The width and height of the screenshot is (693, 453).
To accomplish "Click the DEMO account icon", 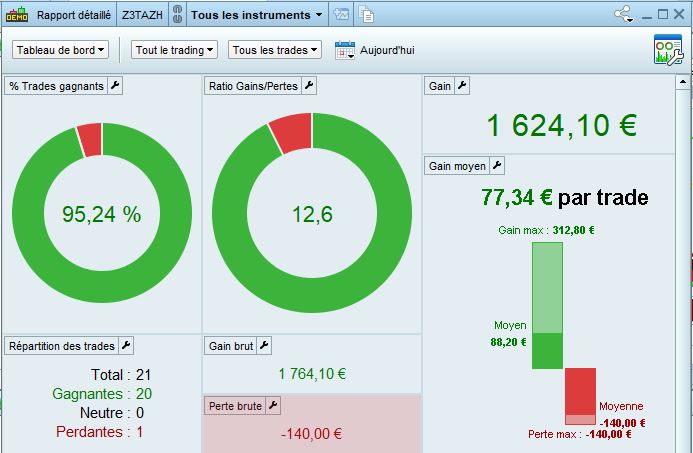I will pyautogui.click(x=17, y=15).
